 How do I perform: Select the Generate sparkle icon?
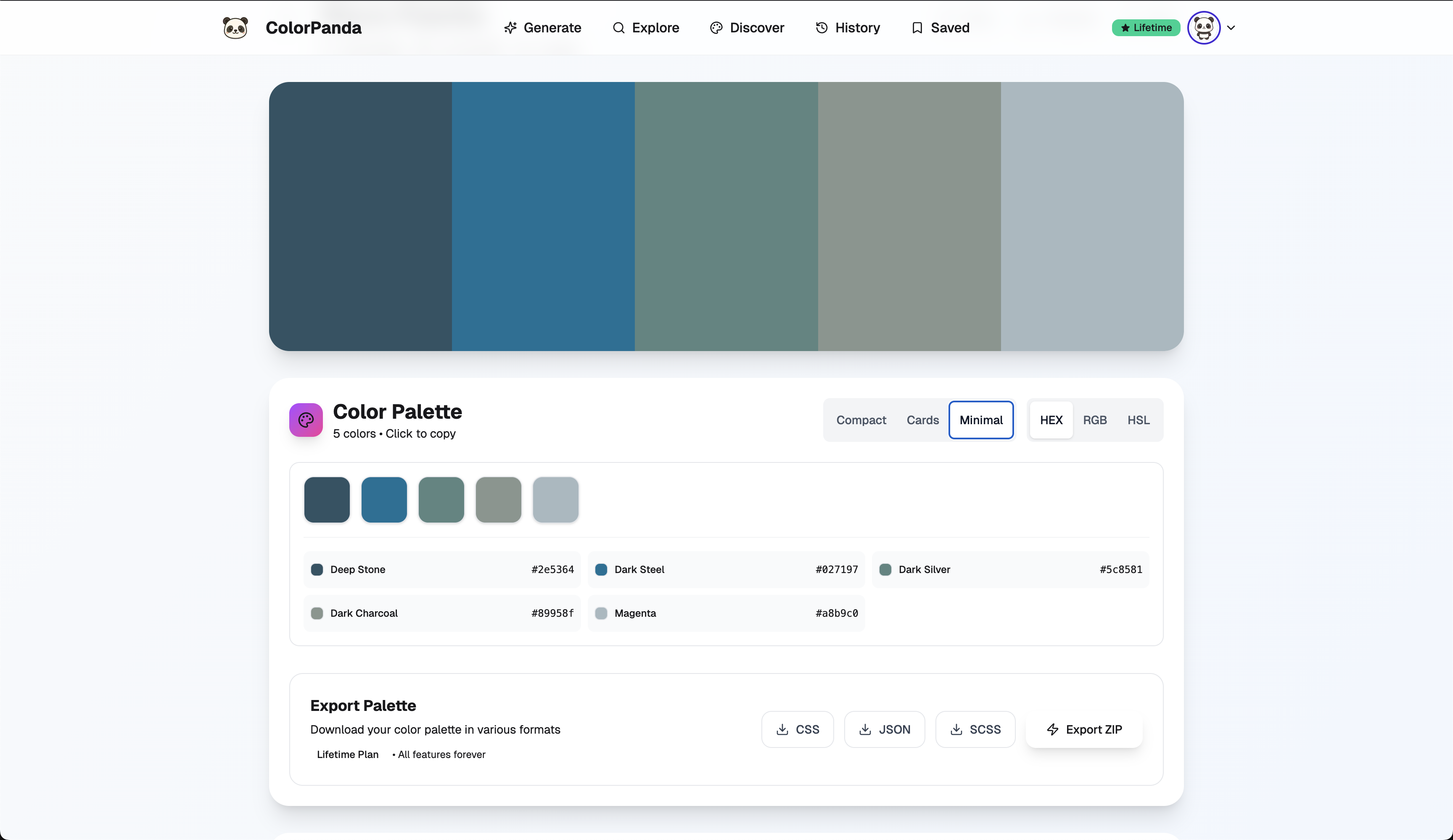tap(510, 27)
